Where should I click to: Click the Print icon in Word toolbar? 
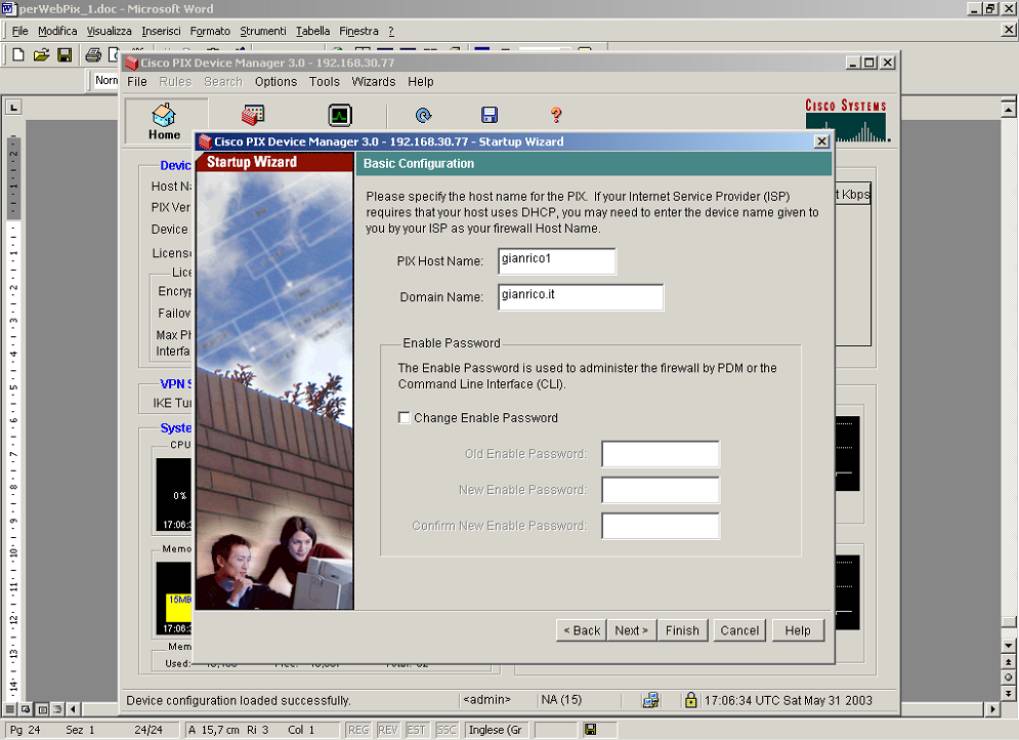coord(93,55)
